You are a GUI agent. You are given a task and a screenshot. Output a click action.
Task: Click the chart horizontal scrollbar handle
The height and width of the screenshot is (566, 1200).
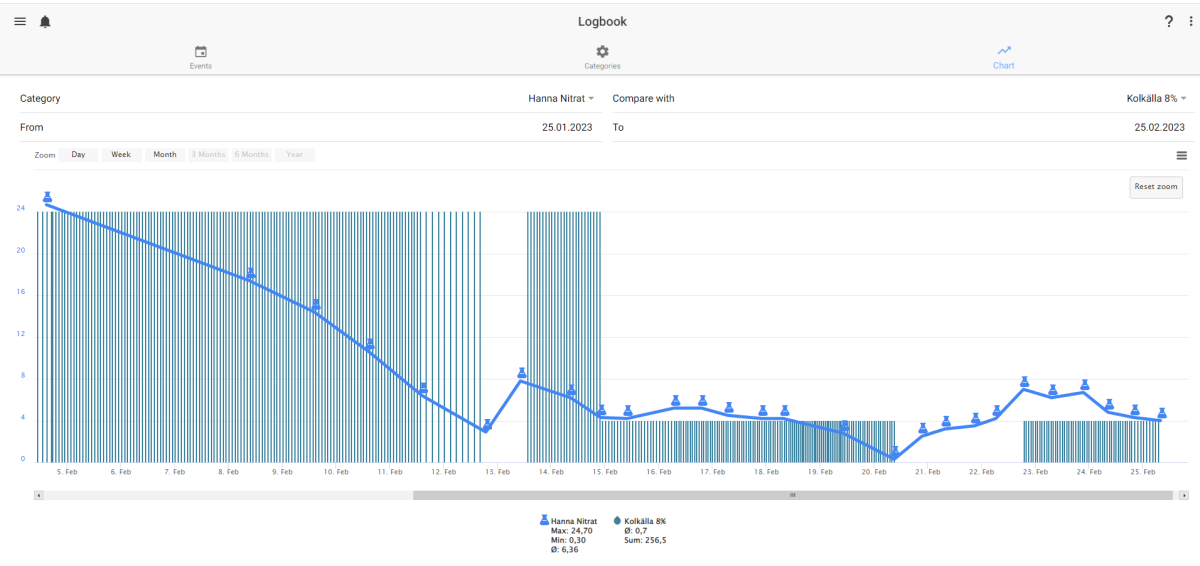[x=792, y=495]
